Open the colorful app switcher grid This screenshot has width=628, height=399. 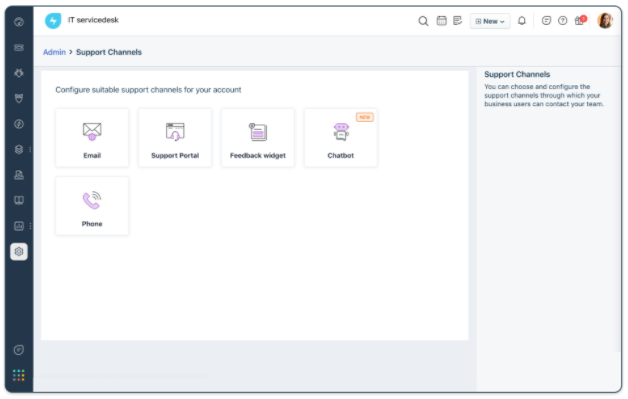tap(19, 375)
